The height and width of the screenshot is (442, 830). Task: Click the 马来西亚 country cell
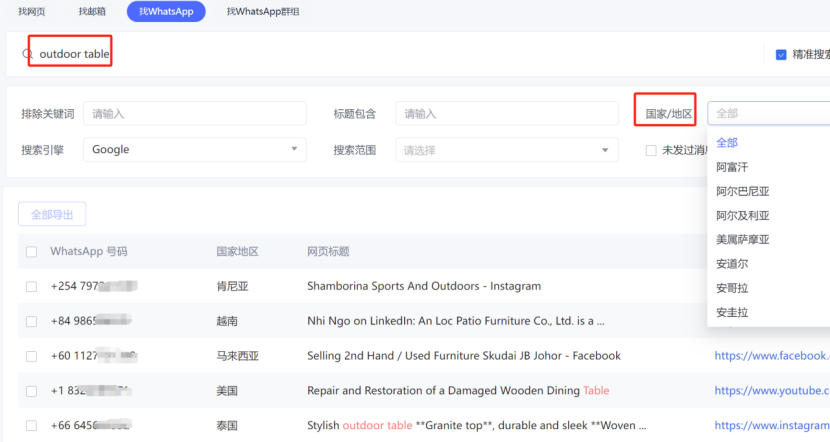point(237,356)
